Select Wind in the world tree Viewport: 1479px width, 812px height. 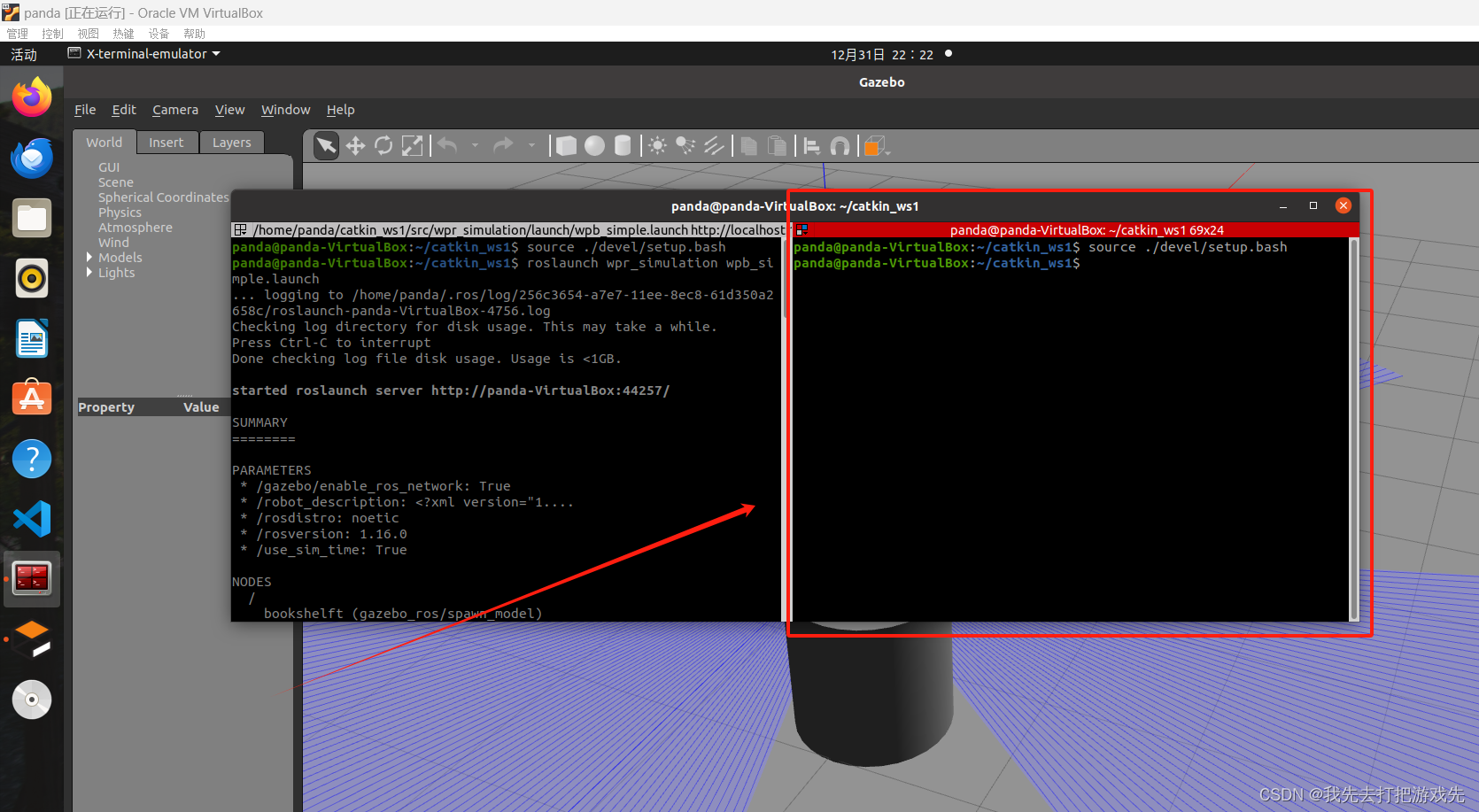coord(113,243)
